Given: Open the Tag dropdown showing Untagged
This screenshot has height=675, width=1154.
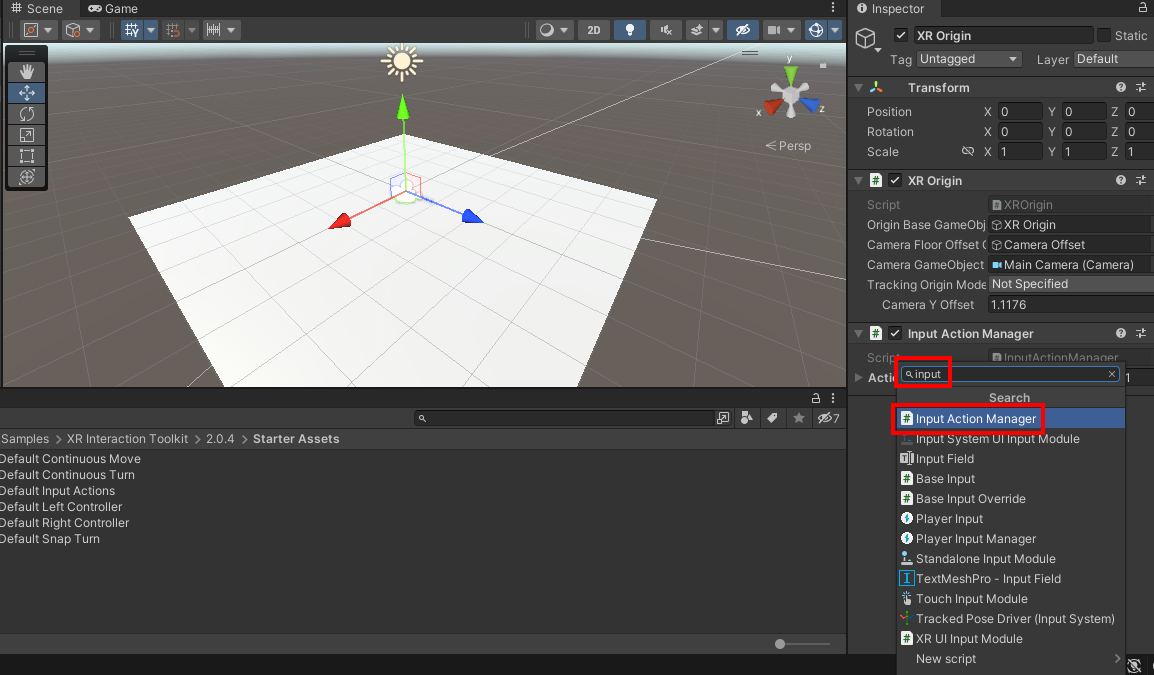Looking at the screenshot, I should [969, 59].
